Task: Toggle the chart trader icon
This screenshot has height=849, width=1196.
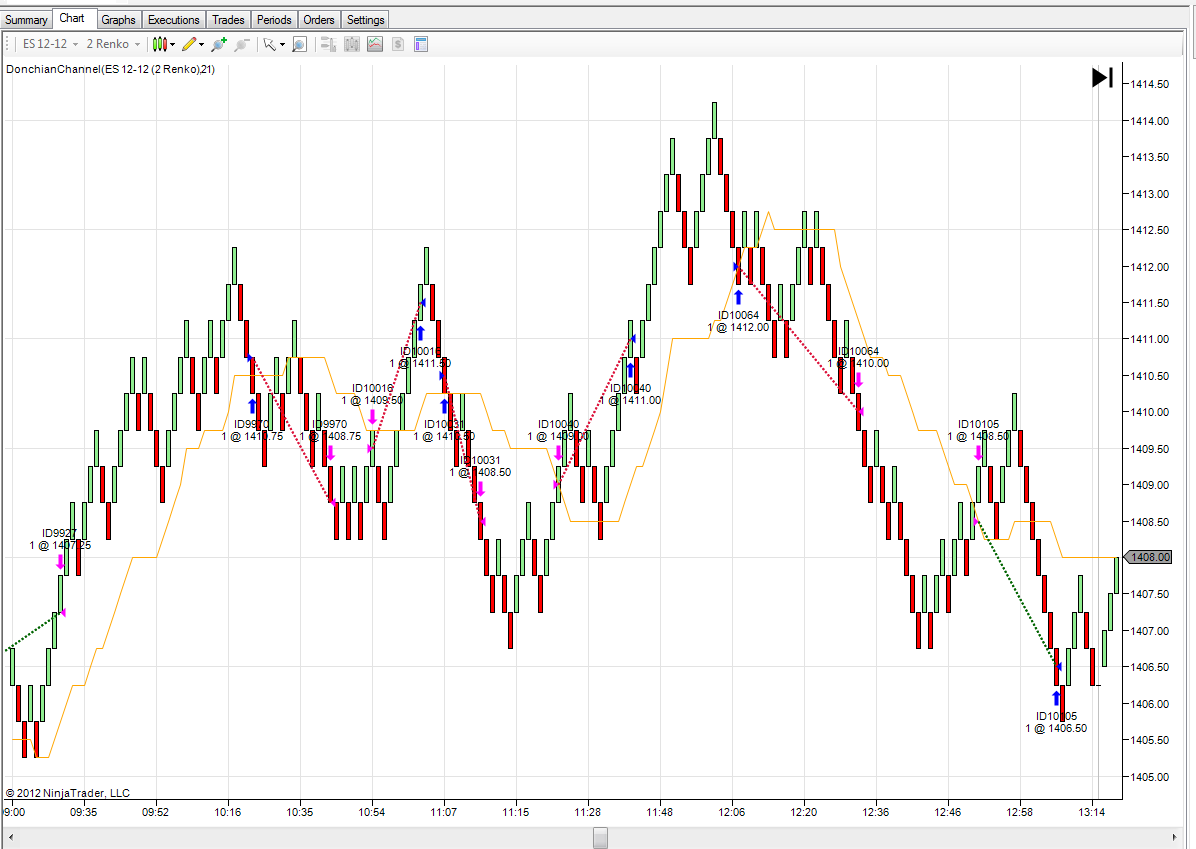Action: (328, 44)
